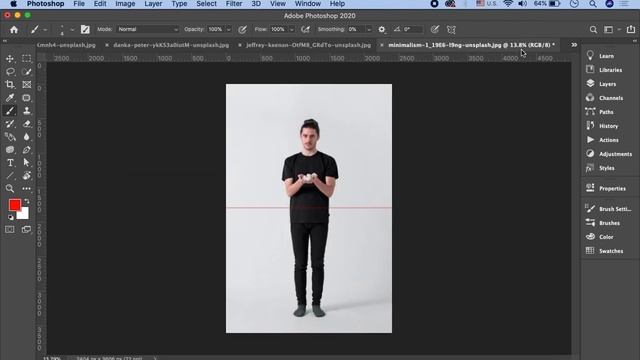Image resolution: width=640 pixels, height=360 pixels.
Task: Click the white background color swatch
Action: 24,215
